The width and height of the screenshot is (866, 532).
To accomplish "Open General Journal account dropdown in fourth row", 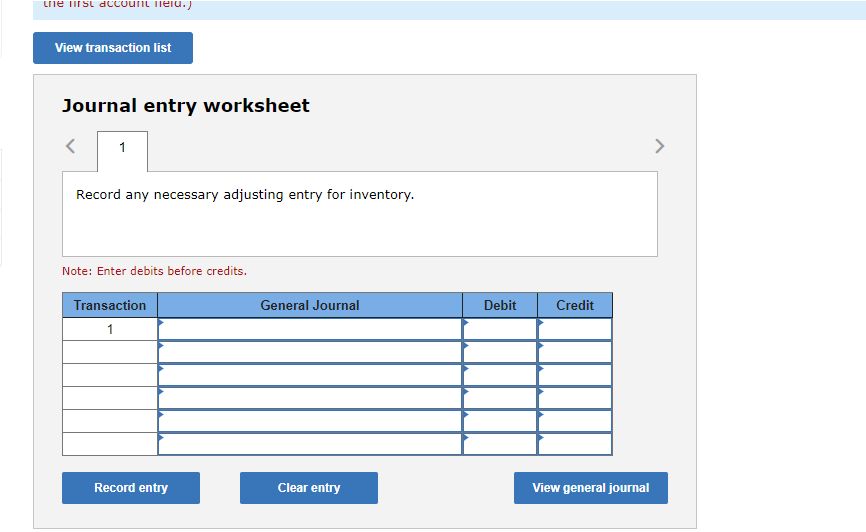I will [310, 398].
